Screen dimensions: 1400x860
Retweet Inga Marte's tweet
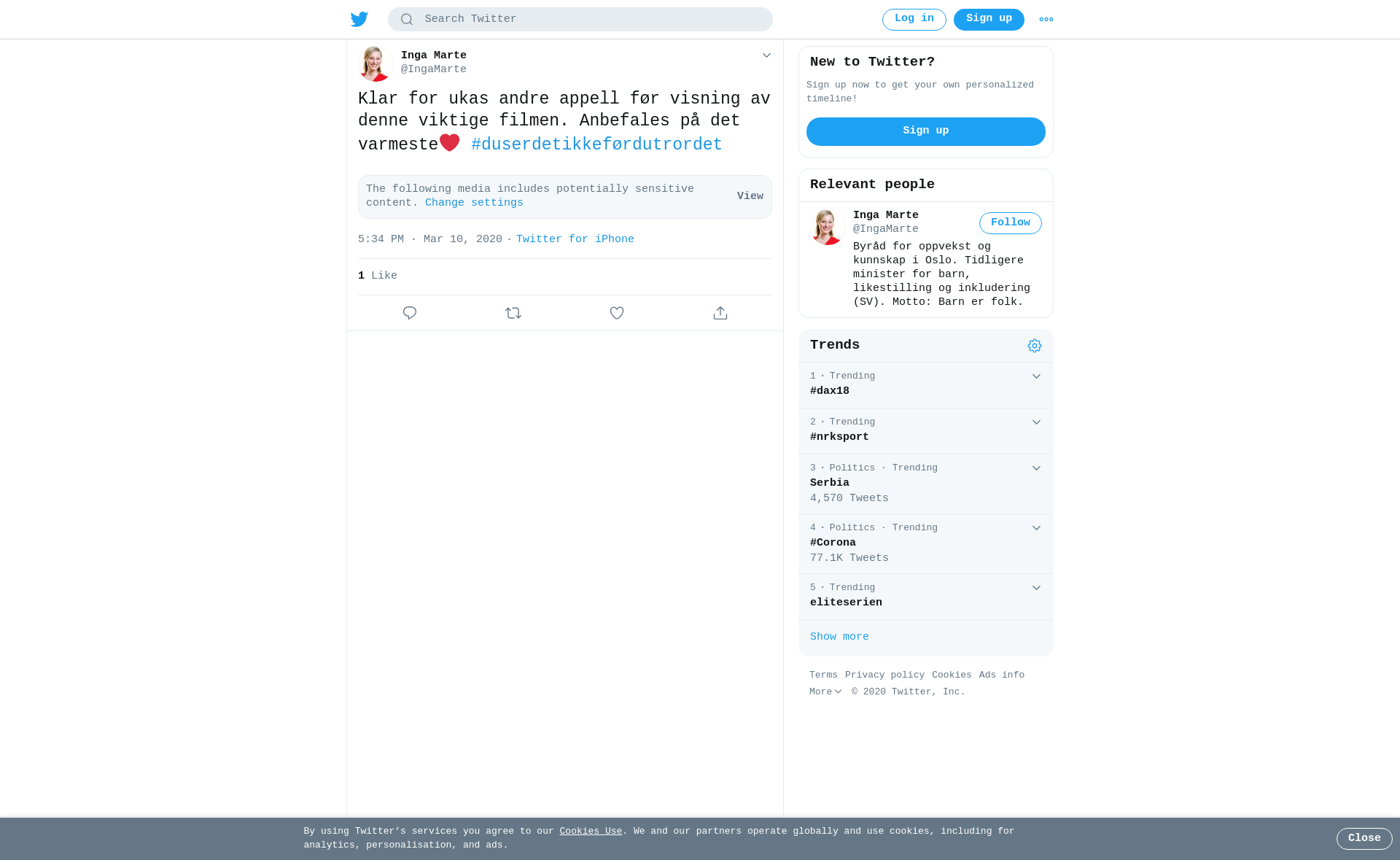click(x=513, y=313)
